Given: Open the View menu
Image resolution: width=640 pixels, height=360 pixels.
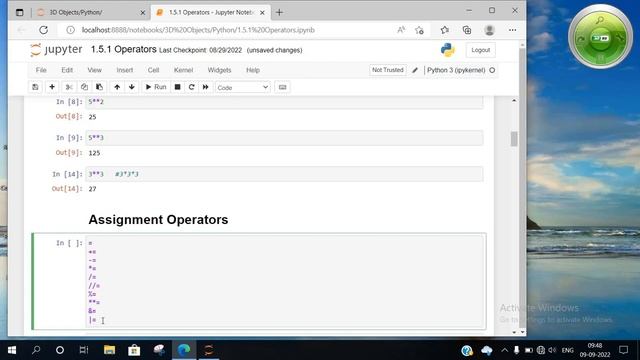Looking at the screenshot, I should click(x=94, y=70).
